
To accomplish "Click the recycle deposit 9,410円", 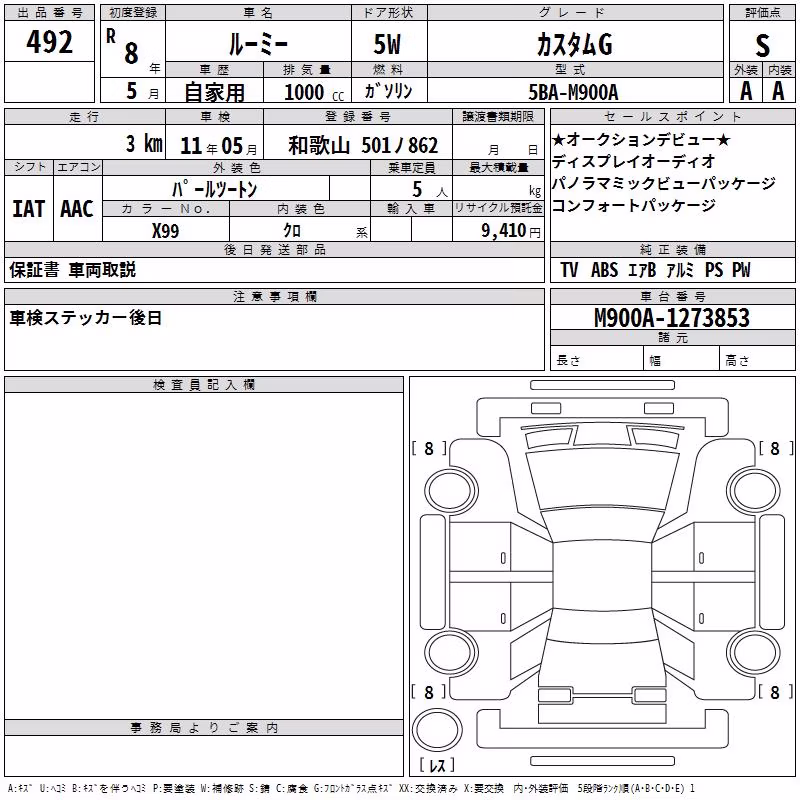I will tap(510, 230).
